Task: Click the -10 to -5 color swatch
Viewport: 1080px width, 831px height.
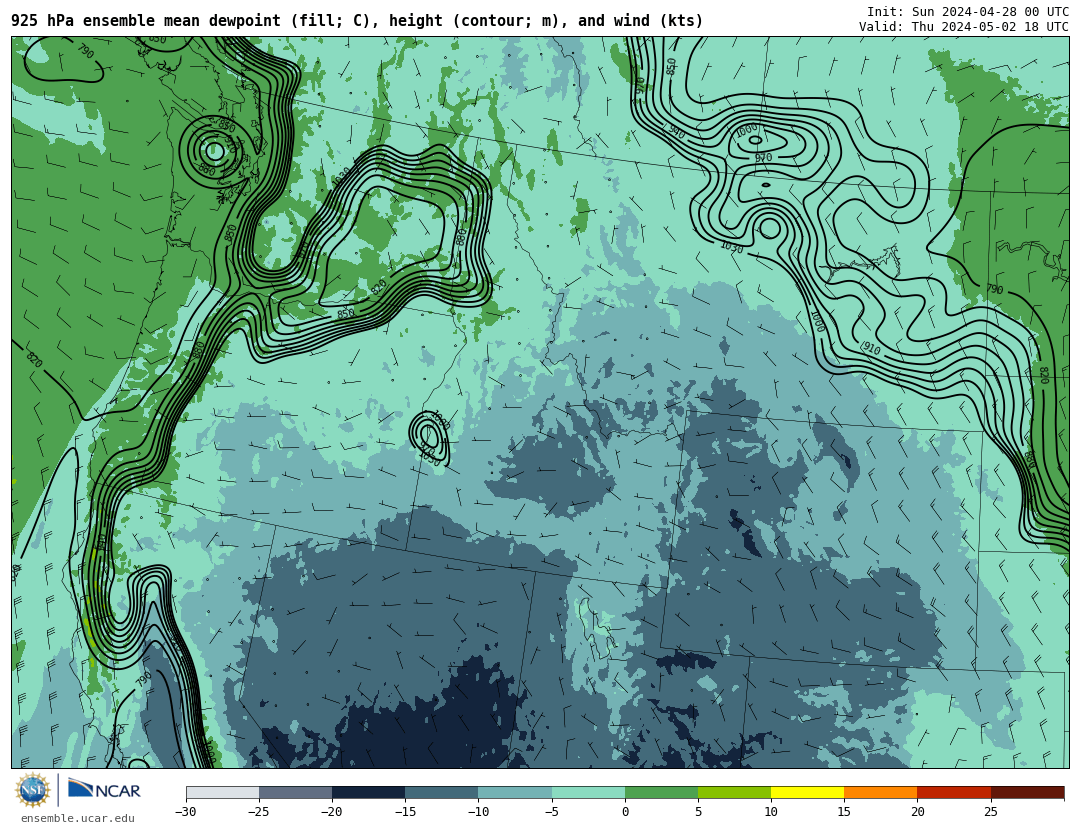Action: 515,792
